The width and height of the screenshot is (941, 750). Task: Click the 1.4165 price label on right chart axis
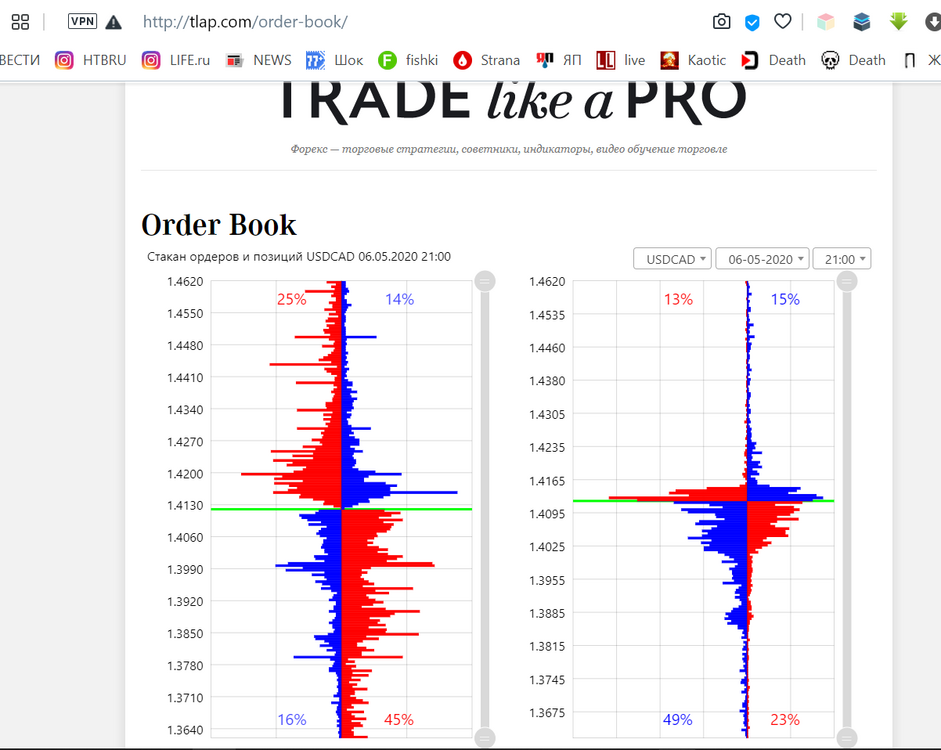pyautogui.click(x=547, y=481)
